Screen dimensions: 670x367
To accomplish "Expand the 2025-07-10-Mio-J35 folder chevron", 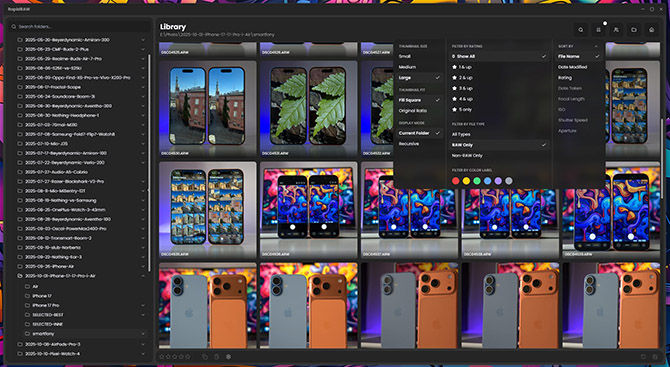I will 143,144.
